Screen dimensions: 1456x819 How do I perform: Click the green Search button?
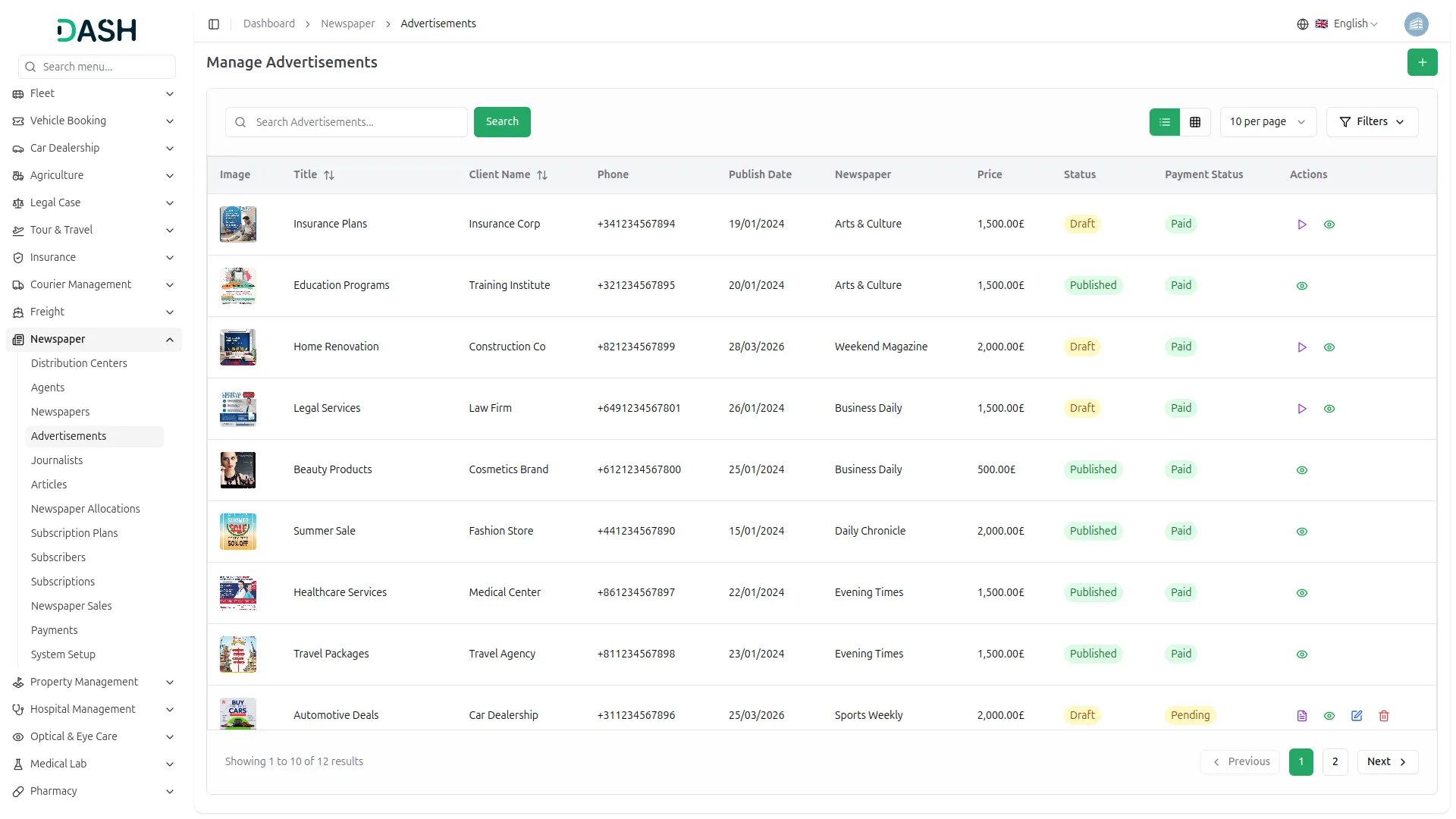click(502, 122)
